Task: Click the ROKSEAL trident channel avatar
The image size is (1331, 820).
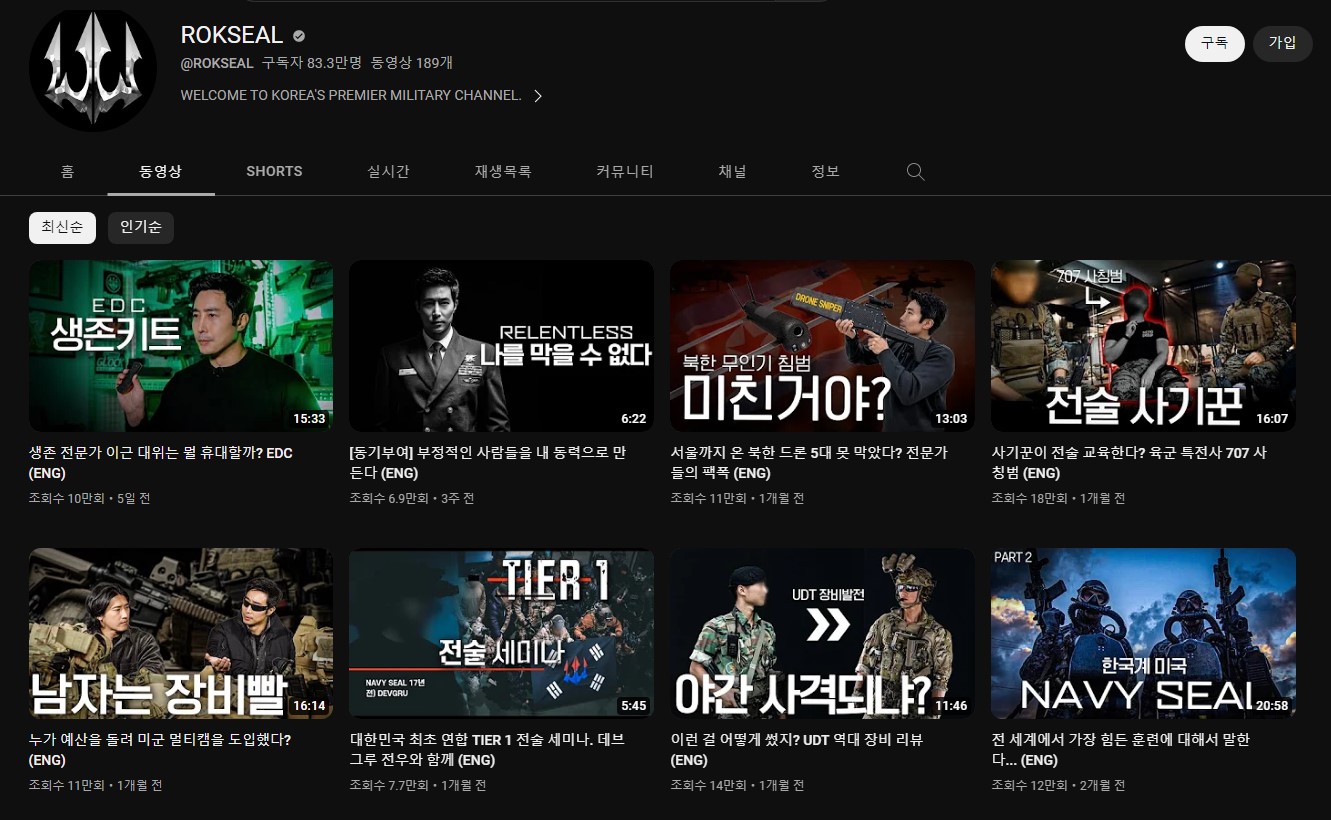Action: click(92, 70)
